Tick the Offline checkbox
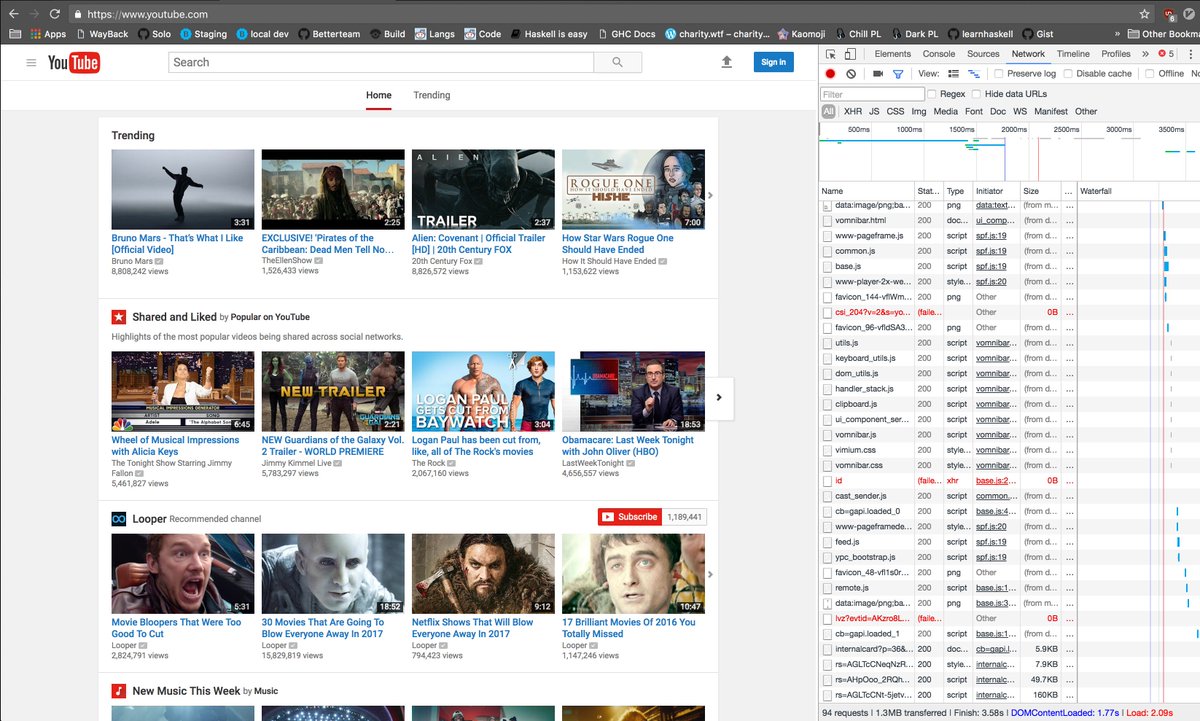 click(1150, 74)
